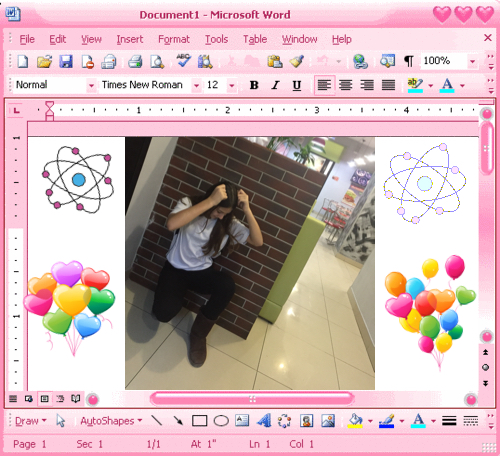Insert Picture from file icon
Viewport: 500px width, 456px height.
pos(328,421)
